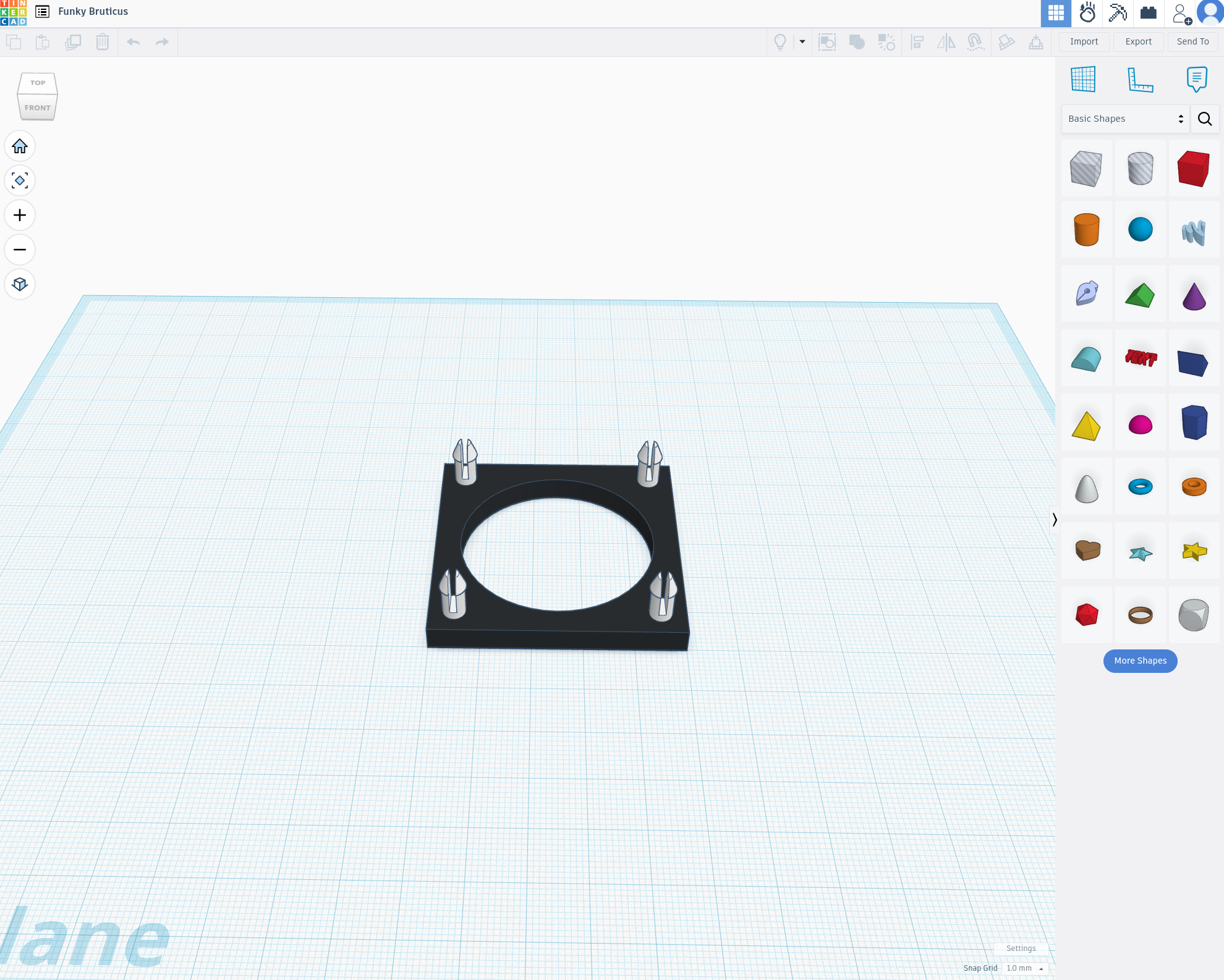Undo the last action
The width and height of the screenshot is (1224, 980).
pos(133,42)
